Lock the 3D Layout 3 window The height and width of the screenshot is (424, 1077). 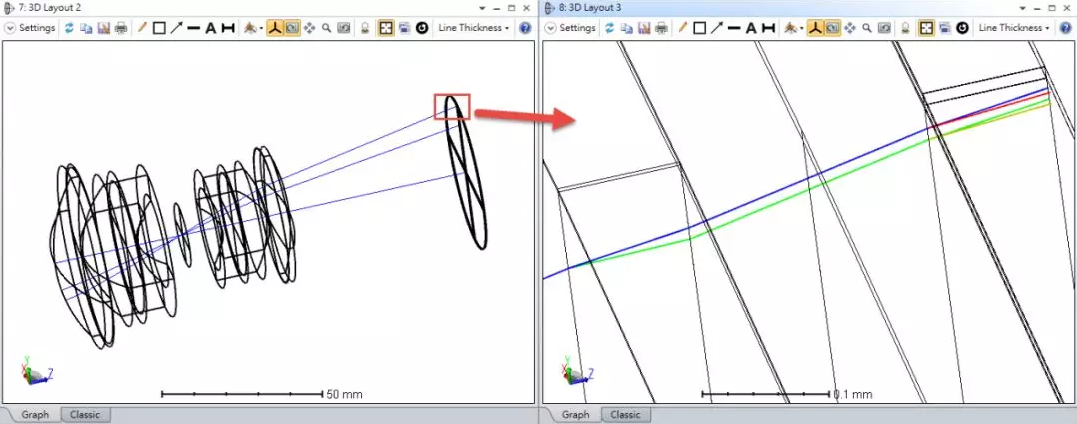(906, 28)
